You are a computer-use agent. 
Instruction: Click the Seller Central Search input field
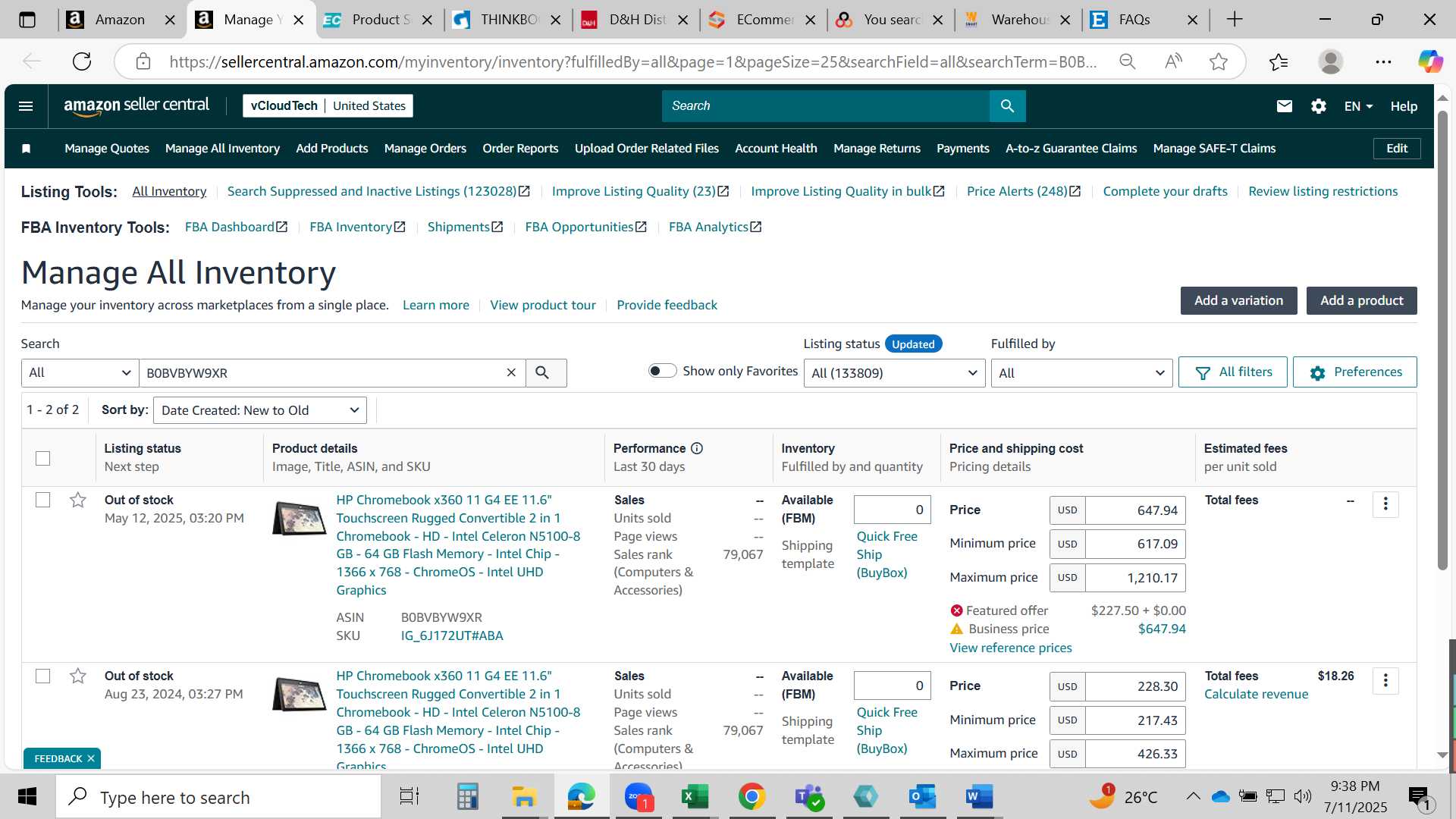pos(826,106)
